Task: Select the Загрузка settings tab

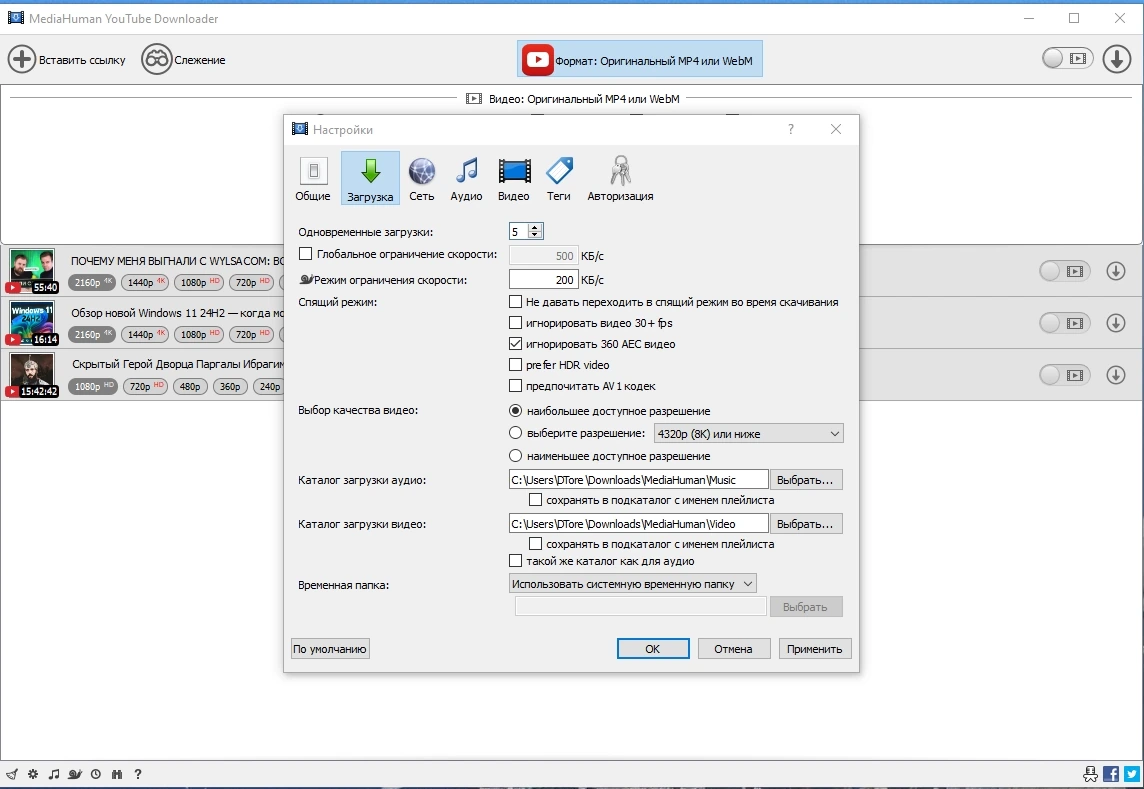Action: click(370, 179)
